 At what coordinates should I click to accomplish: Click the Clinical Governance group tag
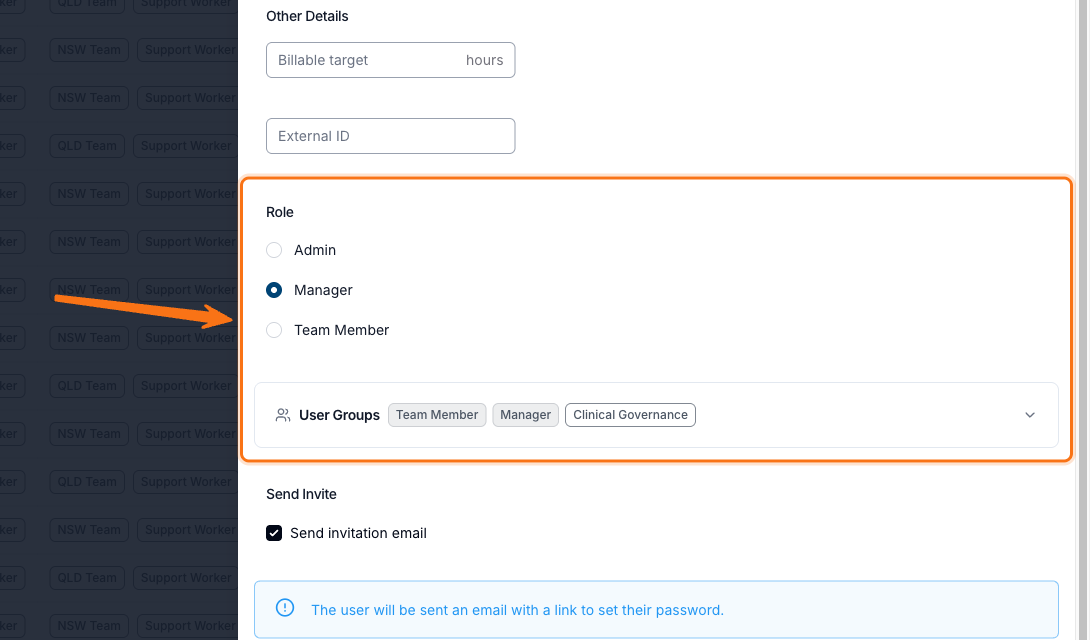[631, 415]
